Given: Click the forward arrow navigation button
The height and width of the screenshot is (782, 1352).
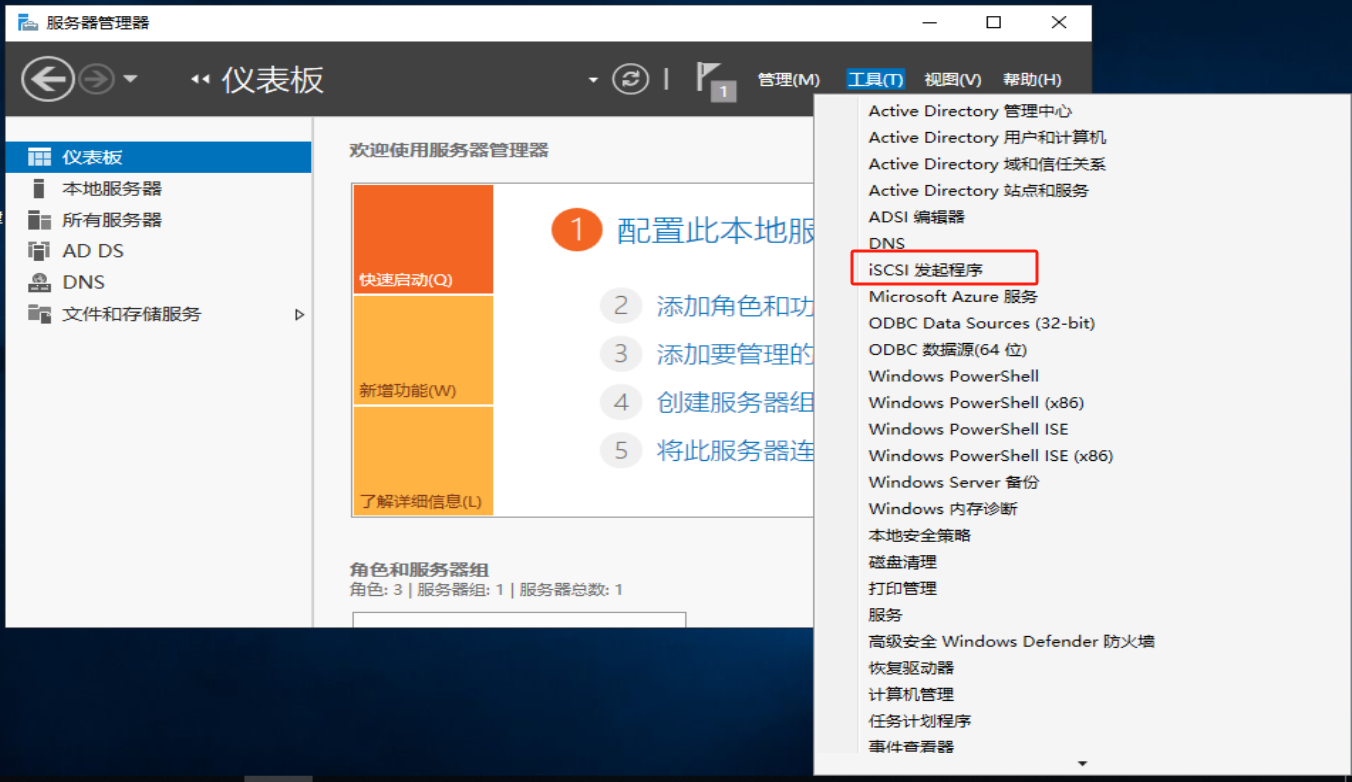Looking at the screenshot, I should (97, 80).
